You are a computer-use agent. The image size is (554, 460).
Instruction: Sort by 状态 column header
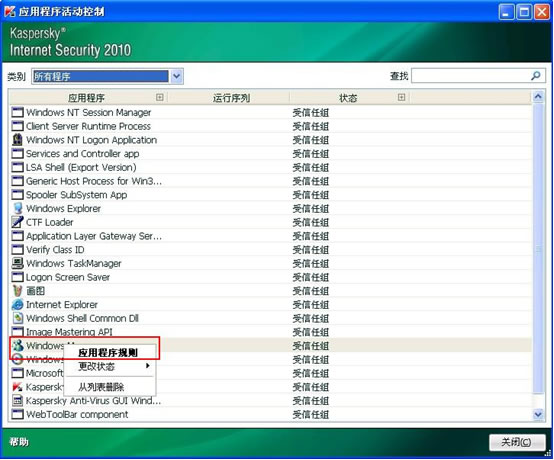coord(348,98)
